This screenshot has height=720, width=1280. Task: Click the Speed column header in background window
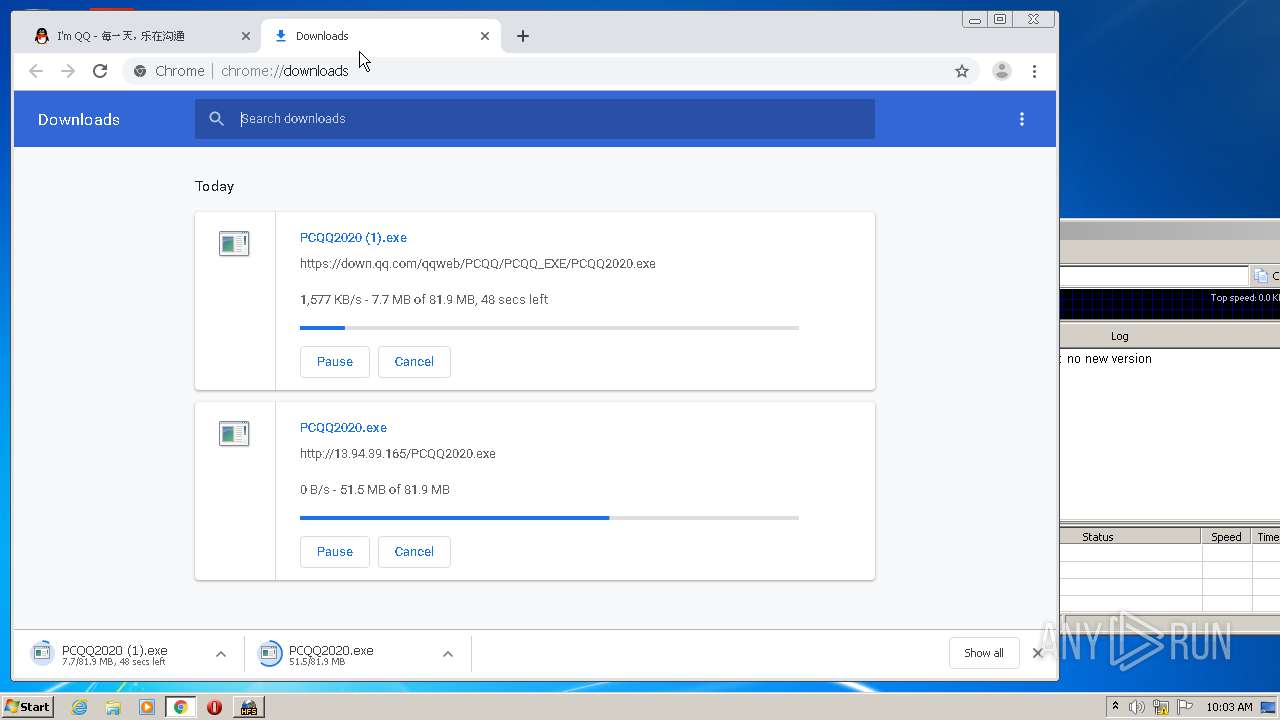(1226, 537)
